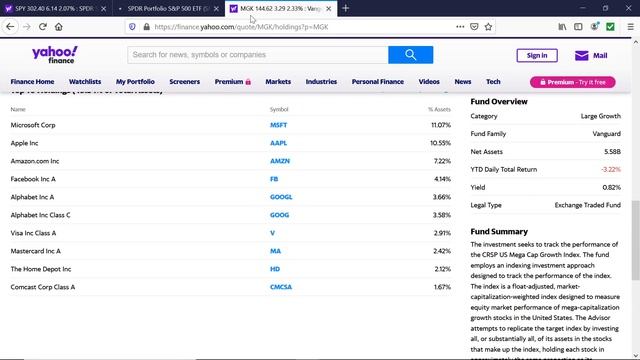
Task: Open the GOOG symbol link
Action: pyautogui.click(x=279, y=215)
